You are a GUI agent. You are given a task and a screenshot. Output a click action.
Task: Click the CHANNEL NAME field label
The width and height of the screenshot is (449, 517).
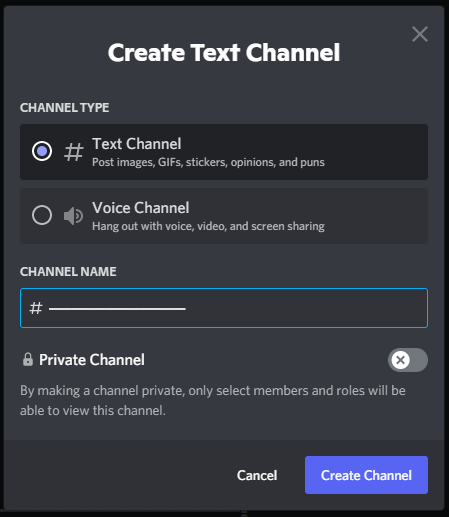coord(68,272)
